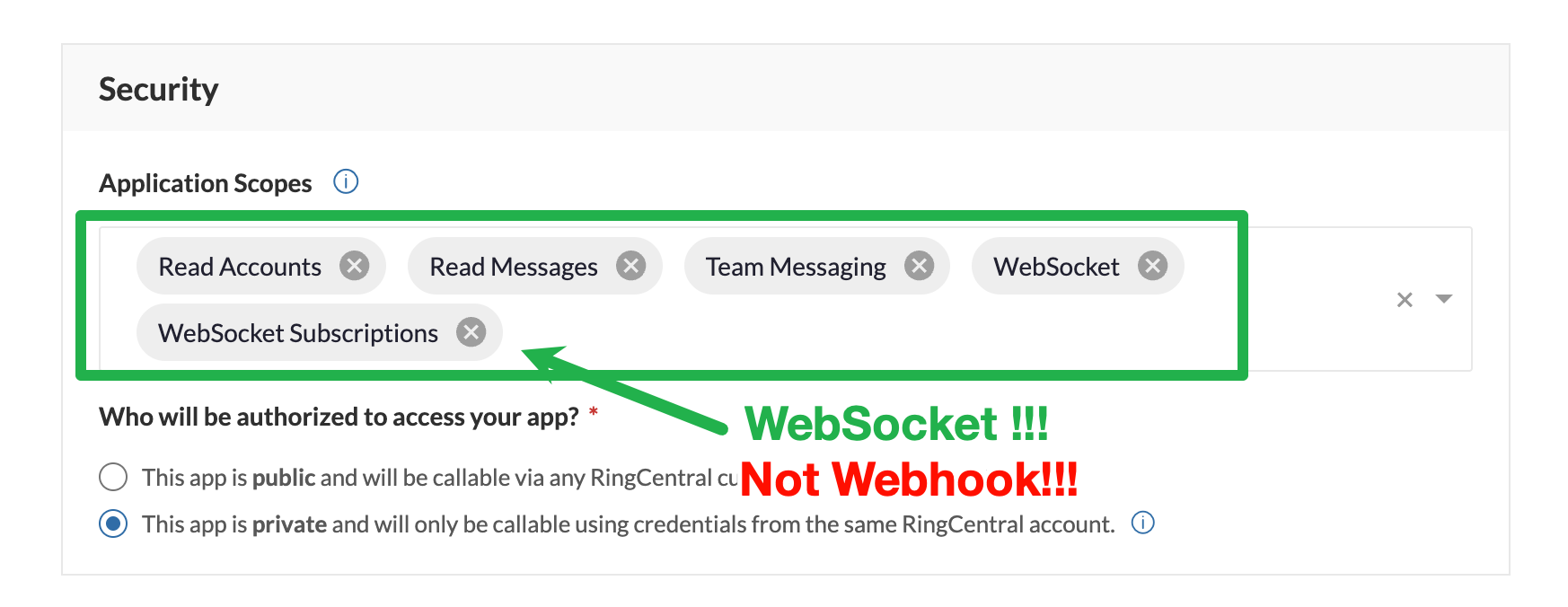Select the public app radio button

click(x=113, y=477)
